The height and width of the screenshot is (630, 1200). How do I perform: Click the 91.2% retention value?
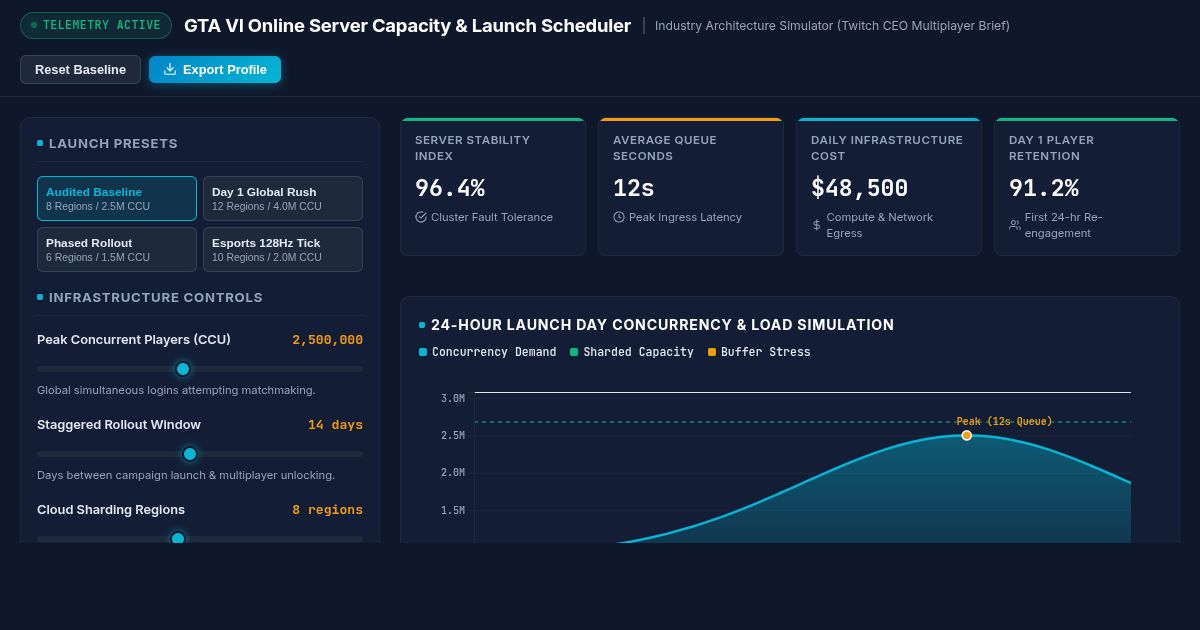tap(1044, 188)
